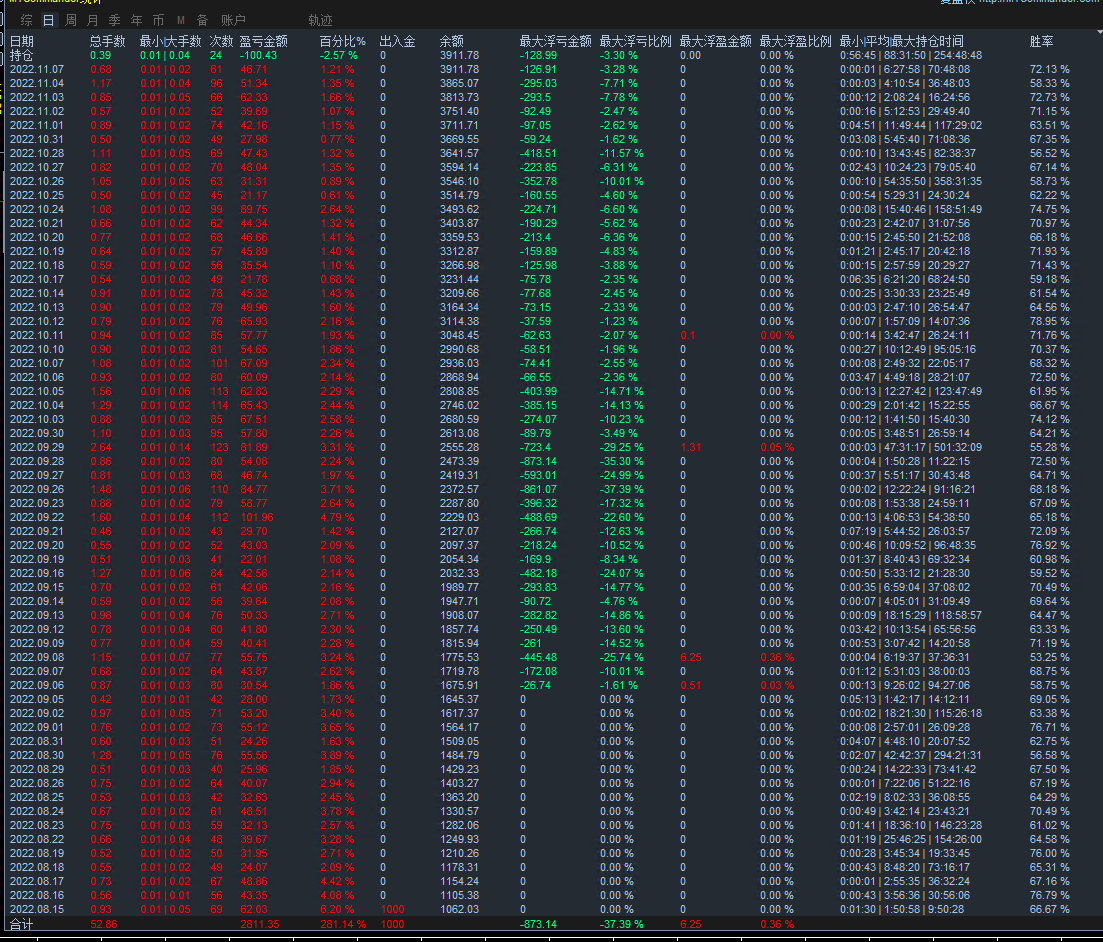Screen dimensions: 1103x942
Task: Click the 出入金 column header
Action: (397, 42)
